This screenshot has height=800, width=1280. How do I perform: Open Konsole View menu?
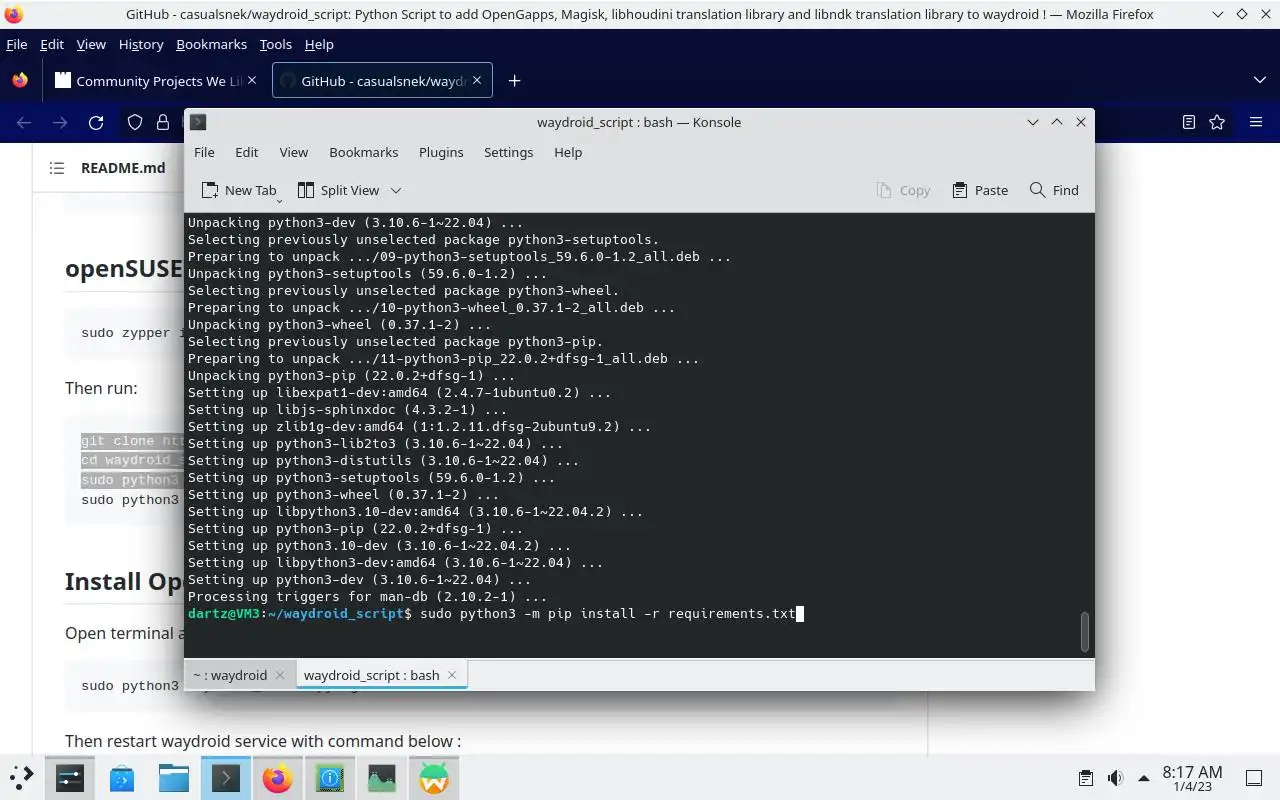pyautogui.click(x=293, y=152)
